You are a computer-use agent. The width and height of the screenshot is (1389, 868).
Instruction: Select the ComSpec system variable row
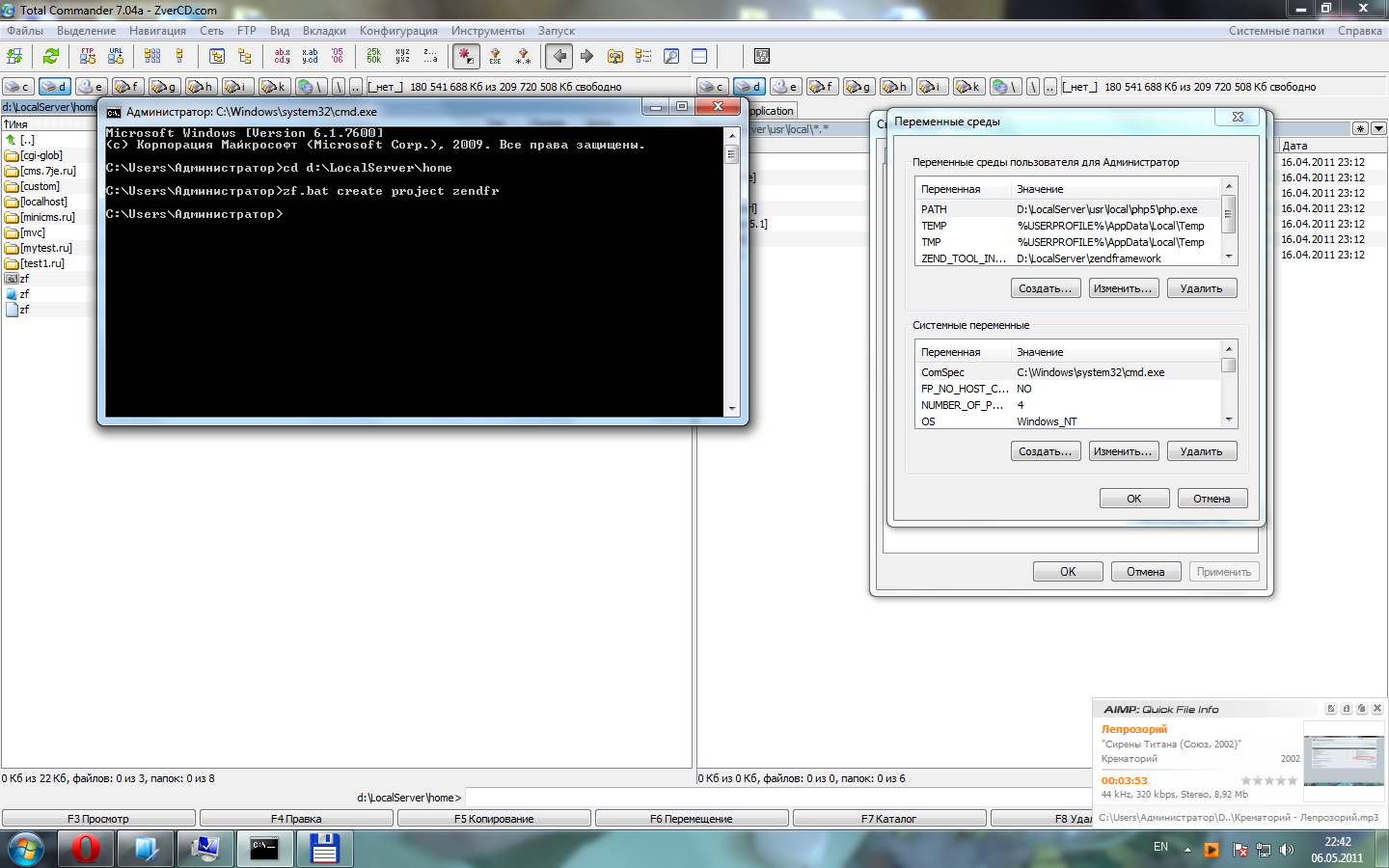tap(1069, 372)
